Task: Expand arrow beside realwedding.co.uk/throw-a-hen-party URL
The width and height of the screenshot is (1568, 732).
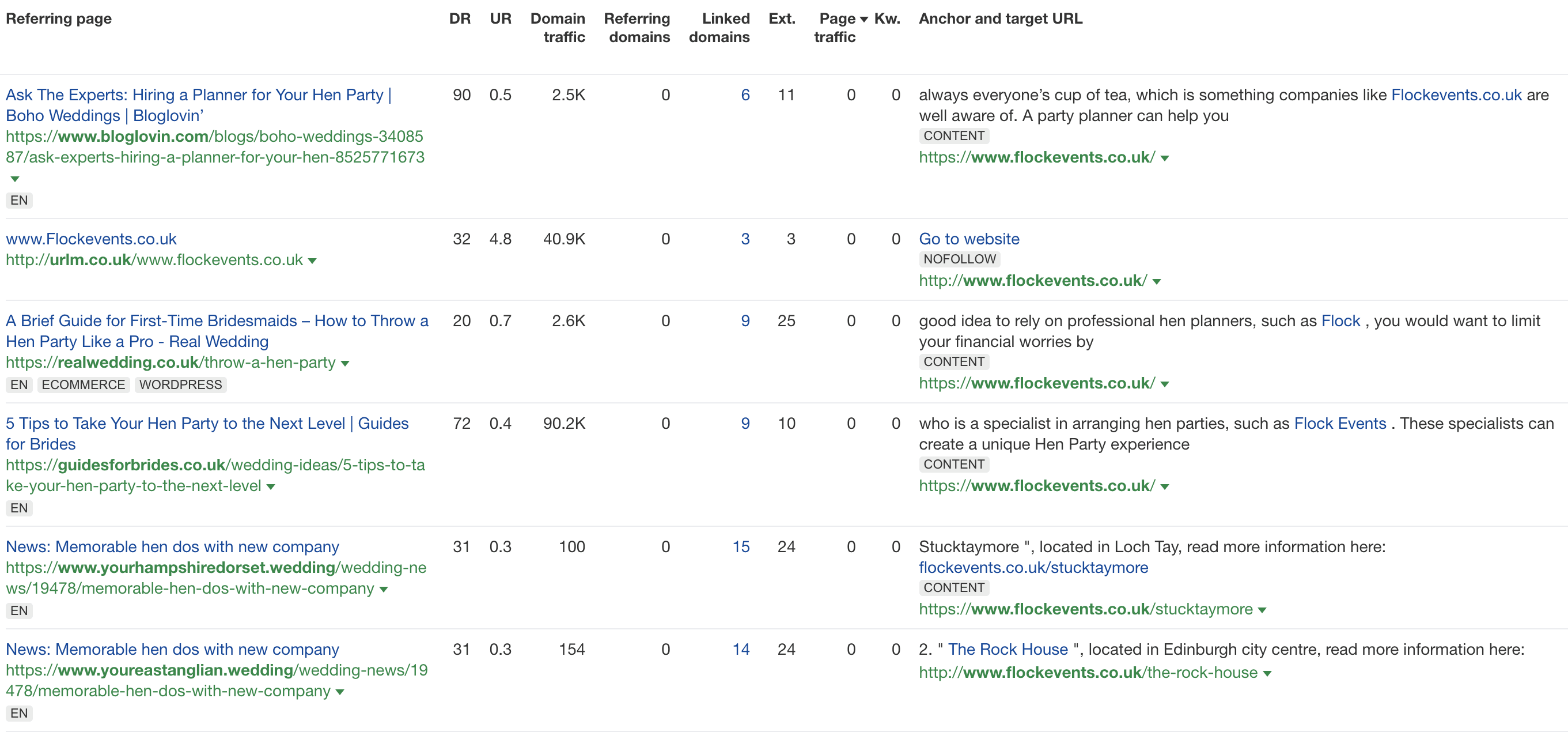Action: point(345,364)
